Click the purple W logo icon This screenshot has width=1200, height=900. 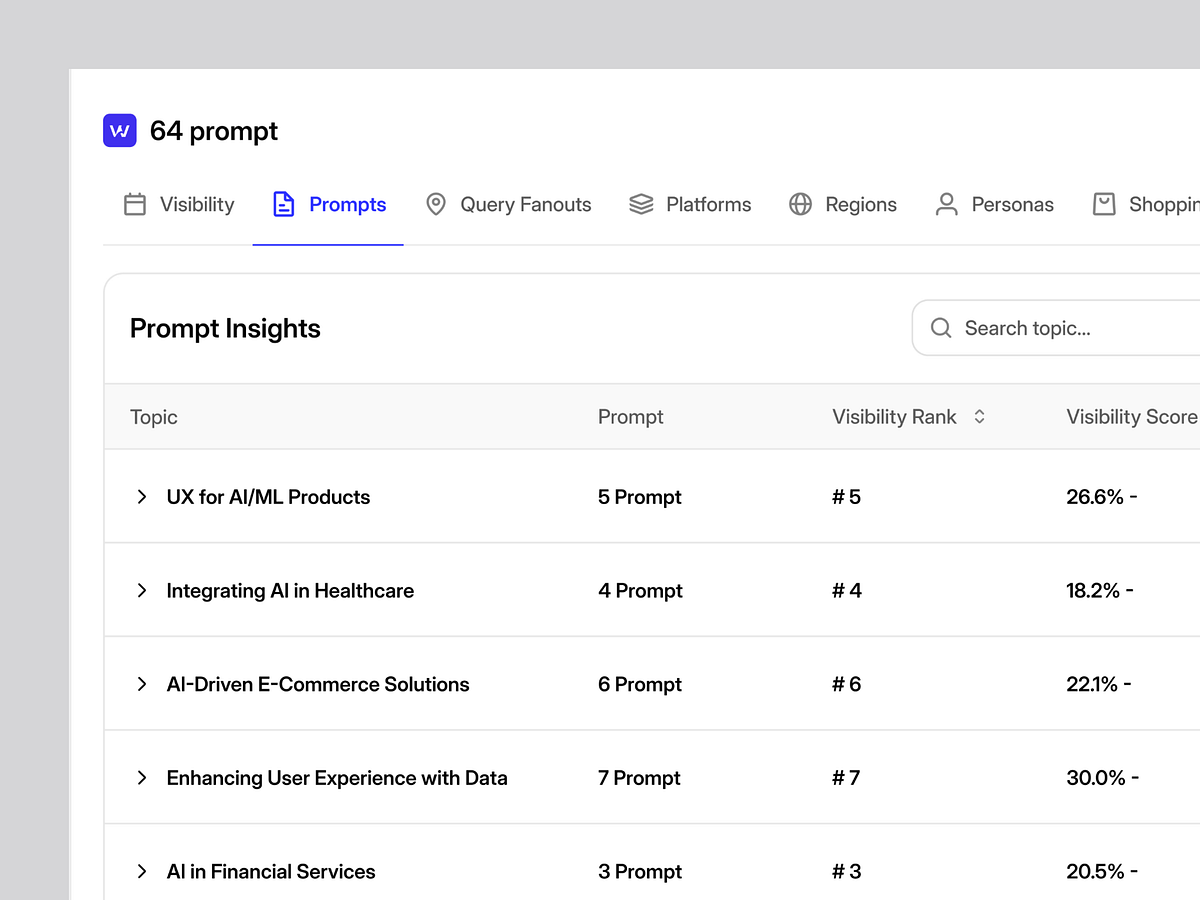pos(120,131)
